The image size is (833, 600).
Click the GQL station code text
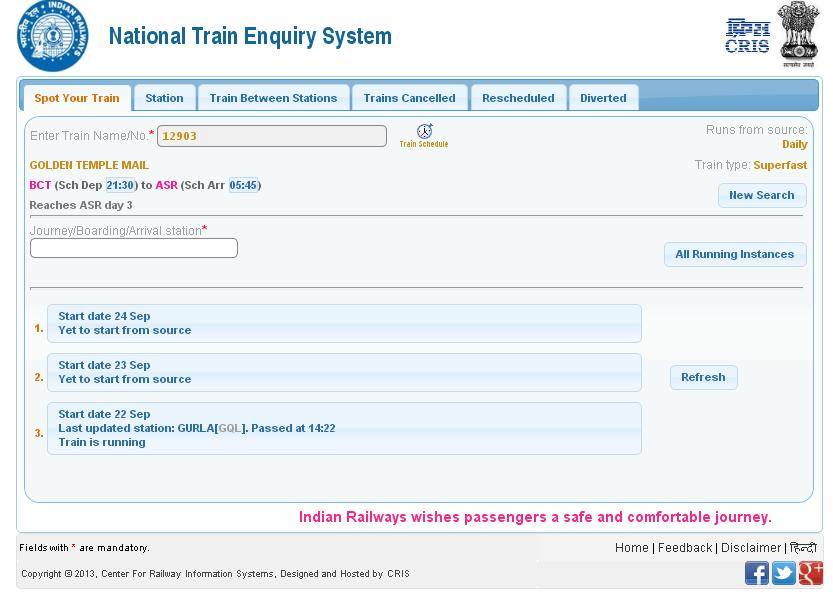click(230, 428)
